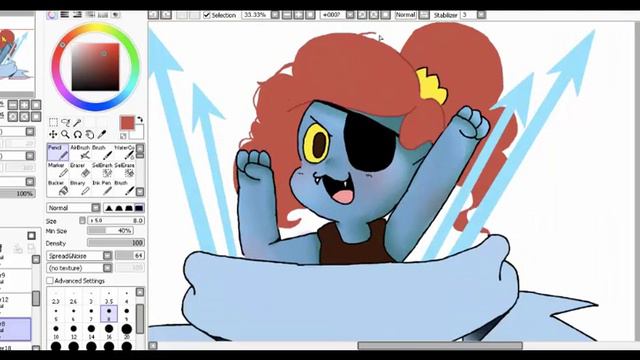Screen dimensions: 640x360
Task: Adjust the Density slider
Action: click(x=116, y=243)
